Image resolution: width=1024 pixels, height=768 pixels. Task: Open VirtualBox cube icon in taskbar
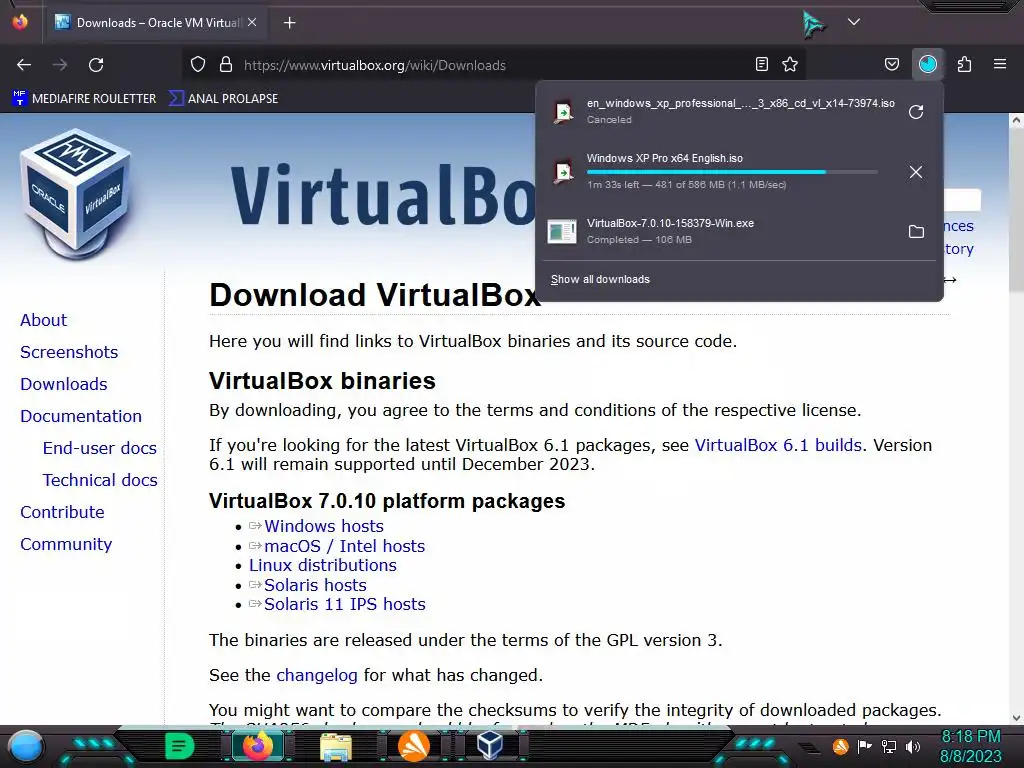pyautogui.click(x=490, y=746)
